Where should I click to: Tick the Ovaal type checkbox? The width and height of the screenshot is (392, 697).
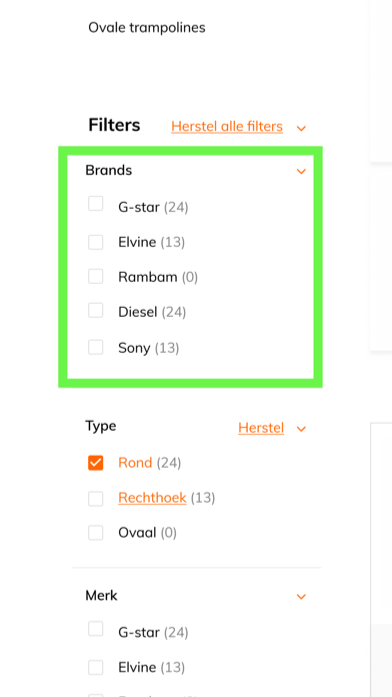pos(96,533)
